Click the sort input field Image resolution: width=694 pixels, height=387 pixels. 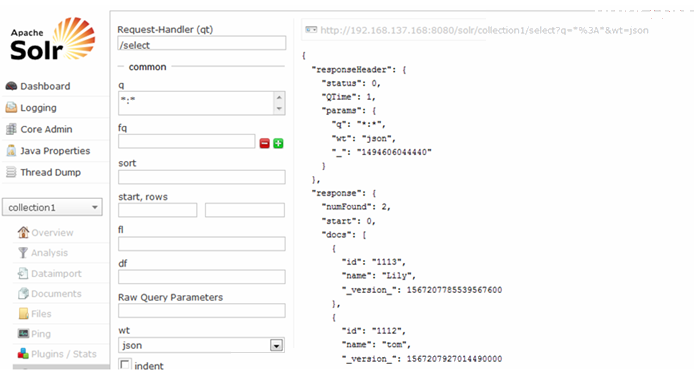click(x=202, y=177)
